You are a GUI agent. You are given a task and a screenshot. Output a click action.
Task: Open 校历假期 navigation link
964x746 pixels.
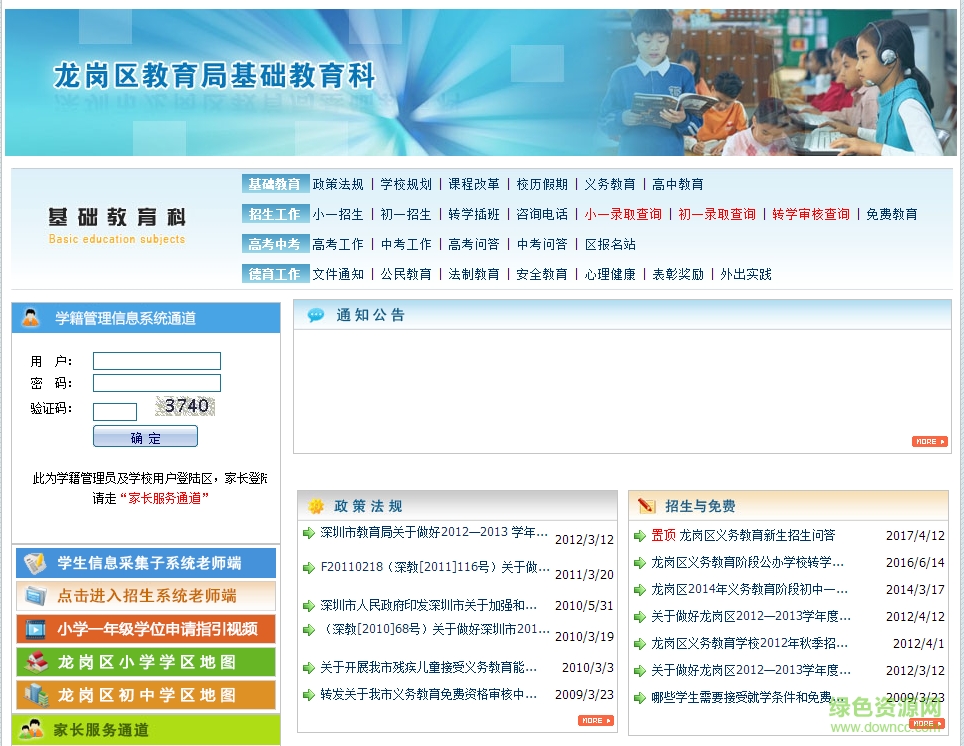(x=542, y=184)
